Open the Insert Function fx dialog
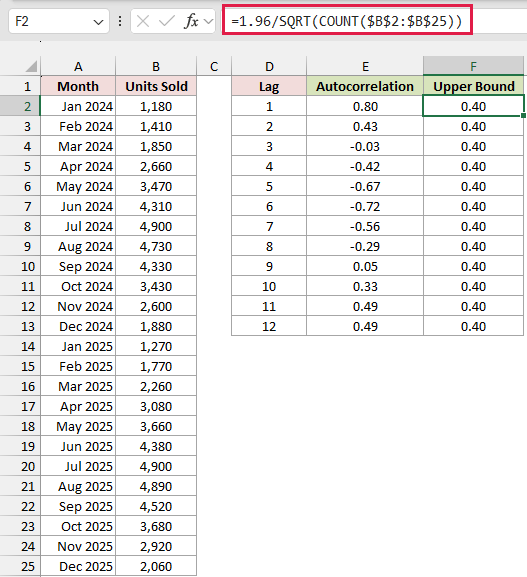The height and width of the screenshot is (577, 527). pyautogui.click(x=191, y=22)
